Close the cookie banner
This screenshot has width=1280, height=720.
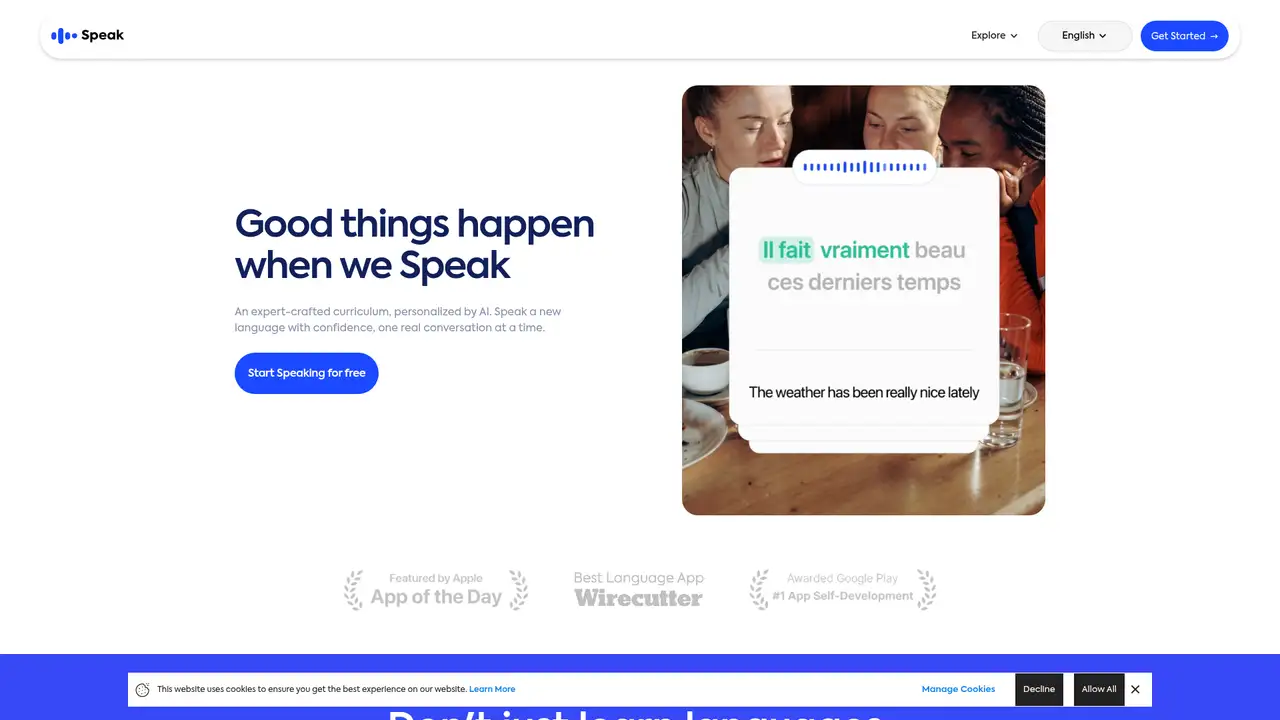(1135, 689)
